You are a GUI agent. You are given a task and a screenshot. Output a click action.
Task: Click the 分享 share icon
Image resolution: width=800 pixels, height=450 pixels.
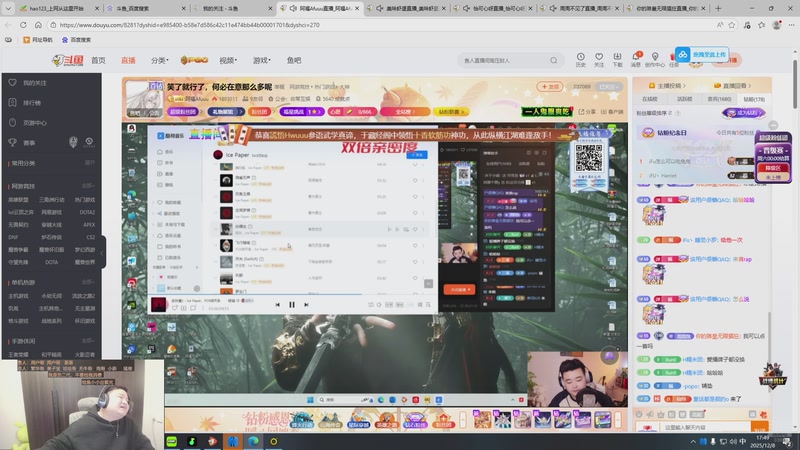tap(587, 112)
